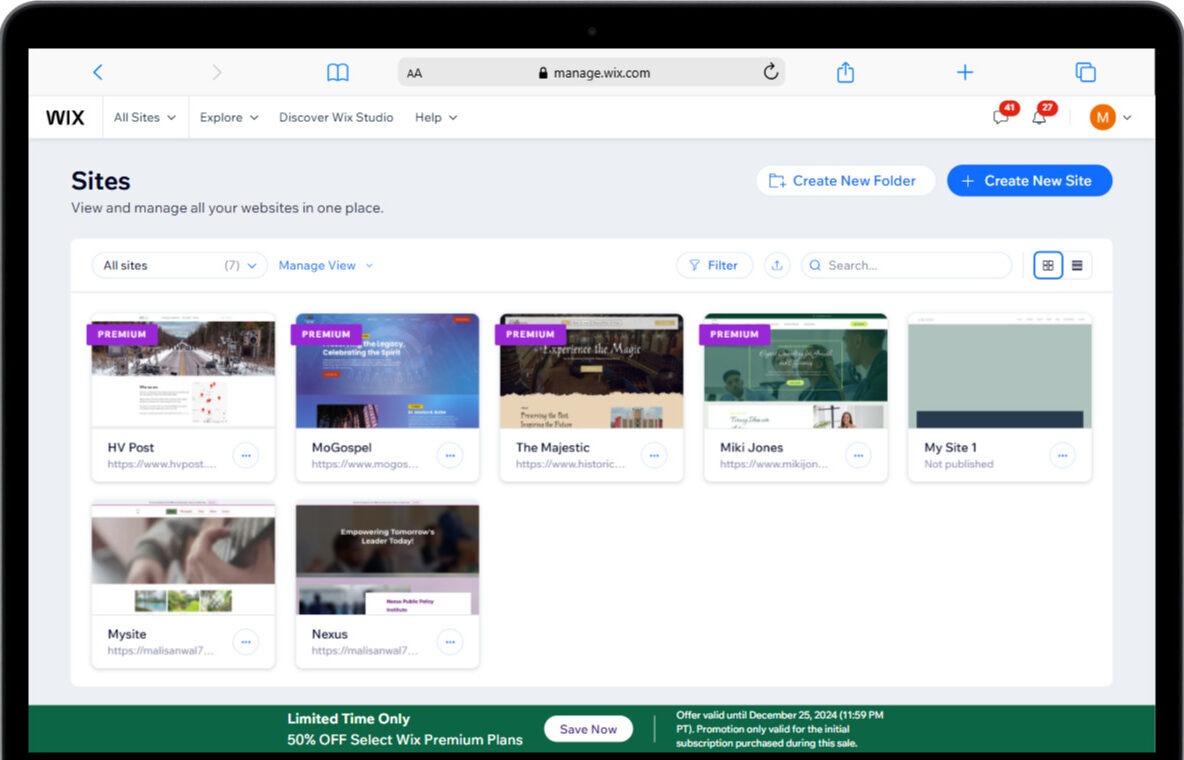
Task: Click the MoGospel site name
Action: tap(341, 447)
